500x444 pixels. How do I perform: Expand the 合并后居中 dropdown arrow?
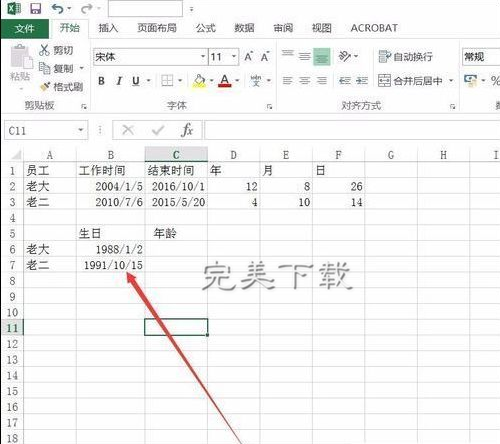(x=451, y=81)
